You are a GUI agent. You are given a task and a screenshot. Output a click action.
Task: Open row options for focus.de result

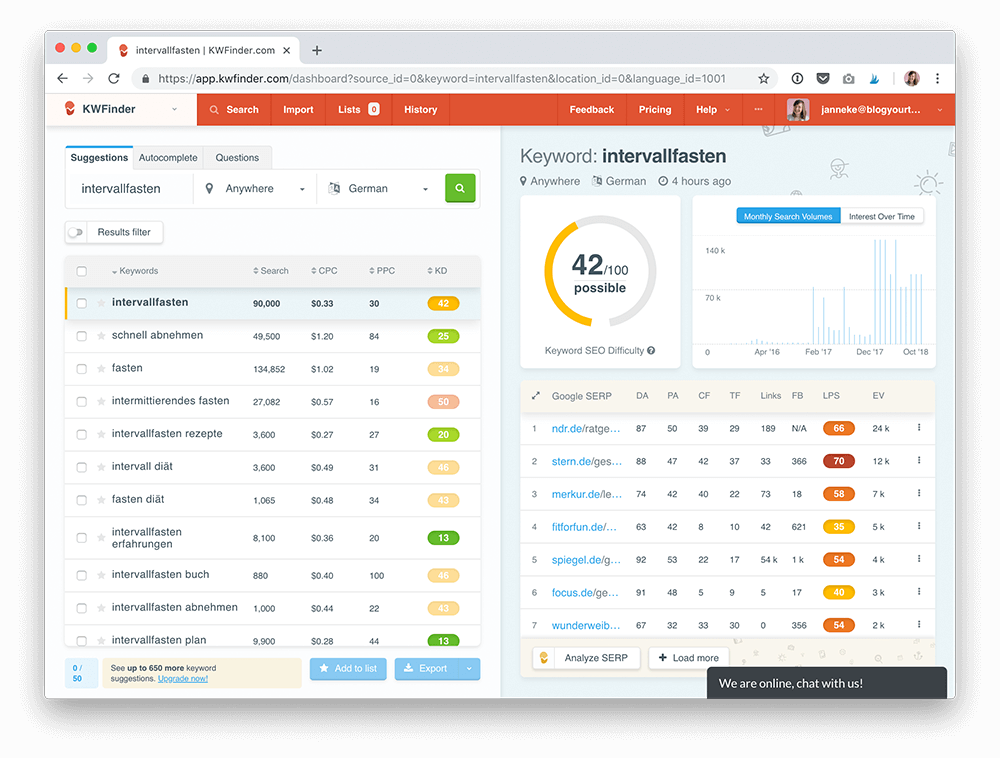pos(919,592)
